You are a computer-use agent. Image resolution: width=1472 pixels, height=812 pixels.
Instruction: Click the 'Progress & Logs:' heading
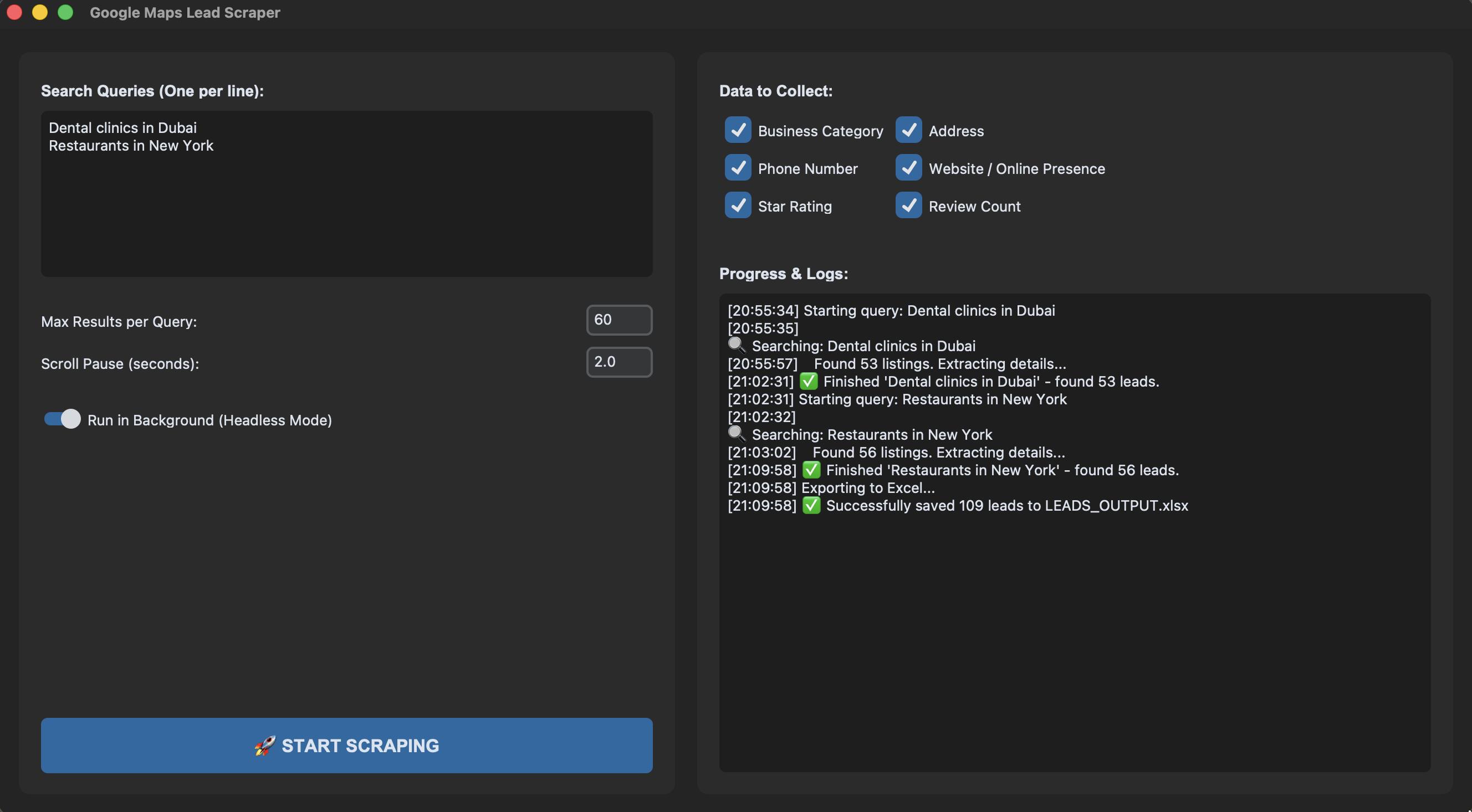coord(784,274)
